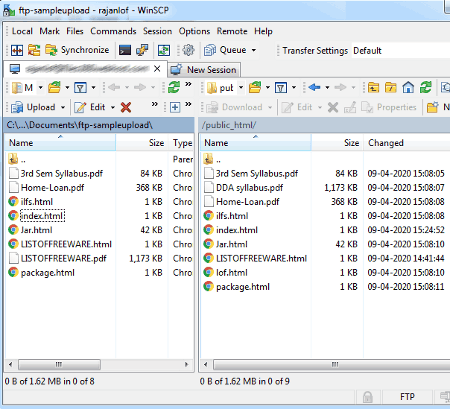The image size is (450, 409).
Task: Click the Synchronize Browsing icon
Action: click(x=34, y=50)
